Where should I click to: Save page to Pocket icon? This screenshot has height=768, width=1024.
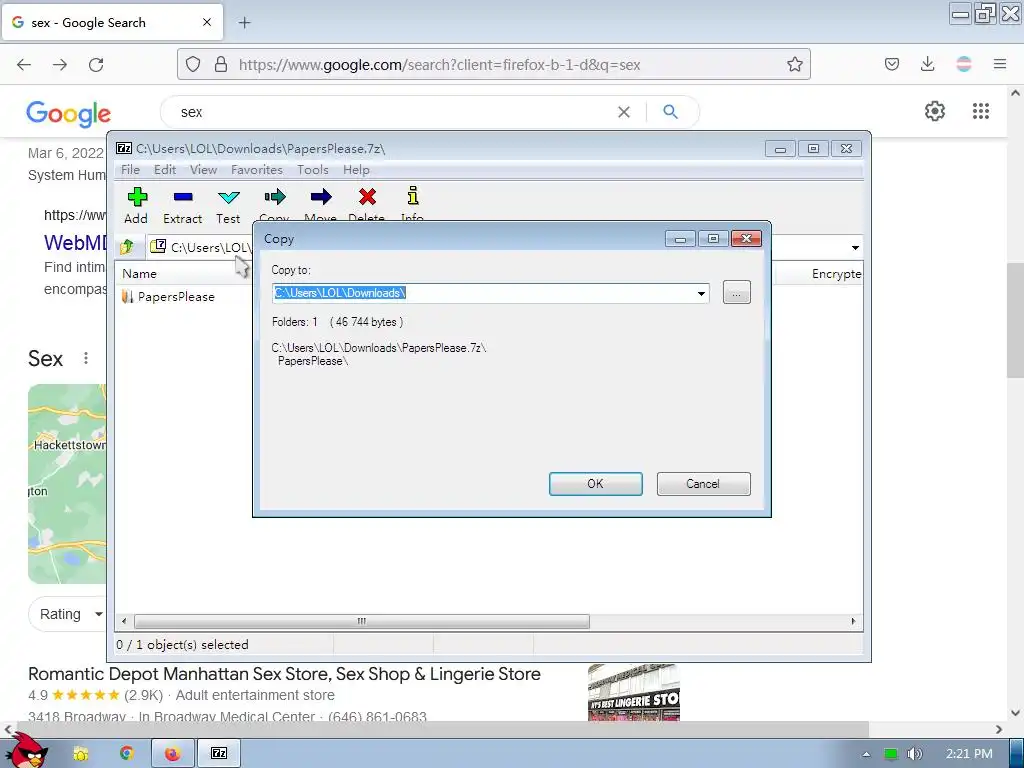point(891,64)
